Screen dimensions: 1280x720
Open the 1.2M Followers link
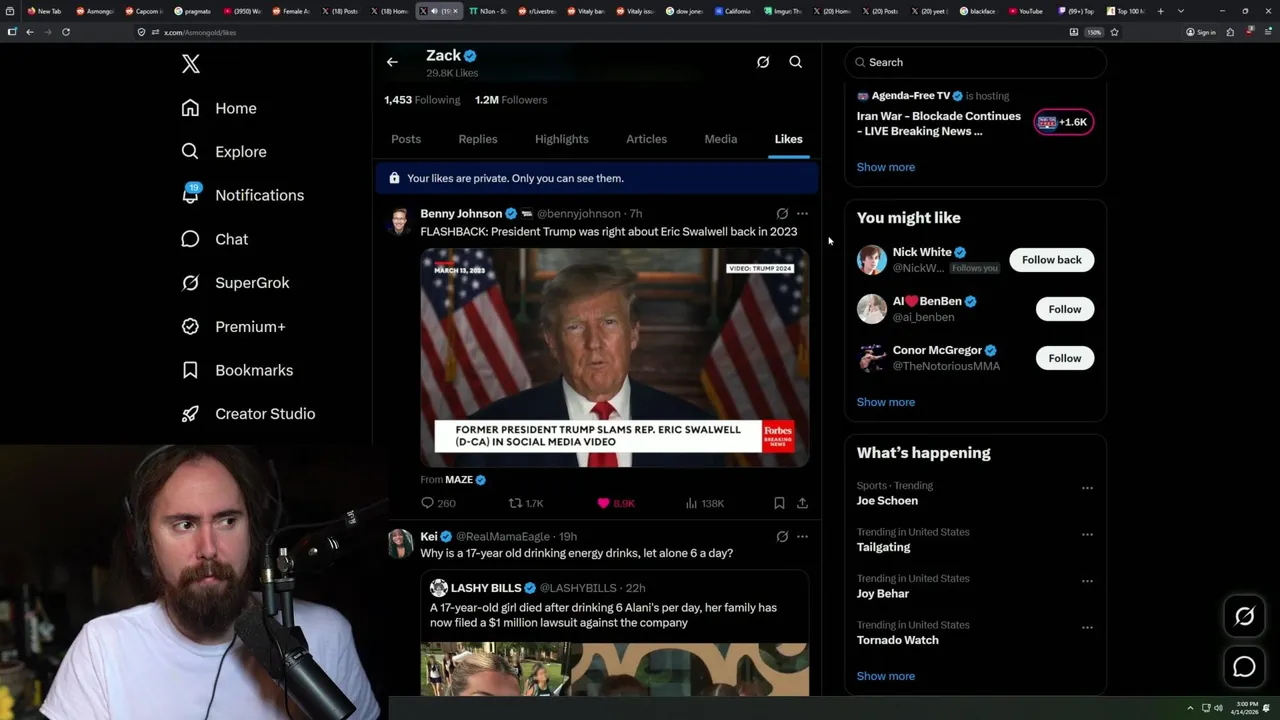pyautogui.click(x=511, y=100)
